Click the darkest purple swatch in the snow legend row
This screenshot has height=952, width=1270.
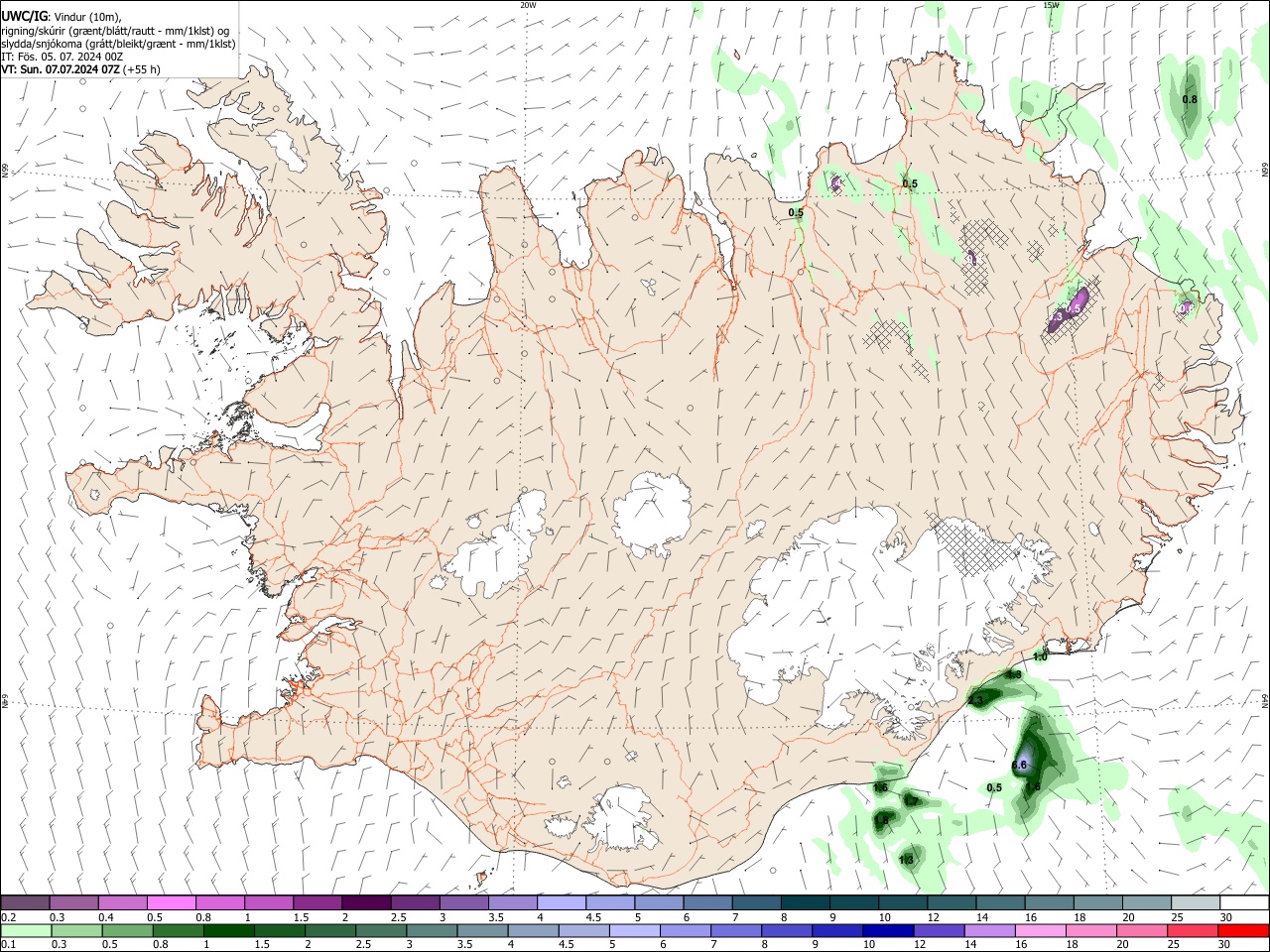pos(366,902)
